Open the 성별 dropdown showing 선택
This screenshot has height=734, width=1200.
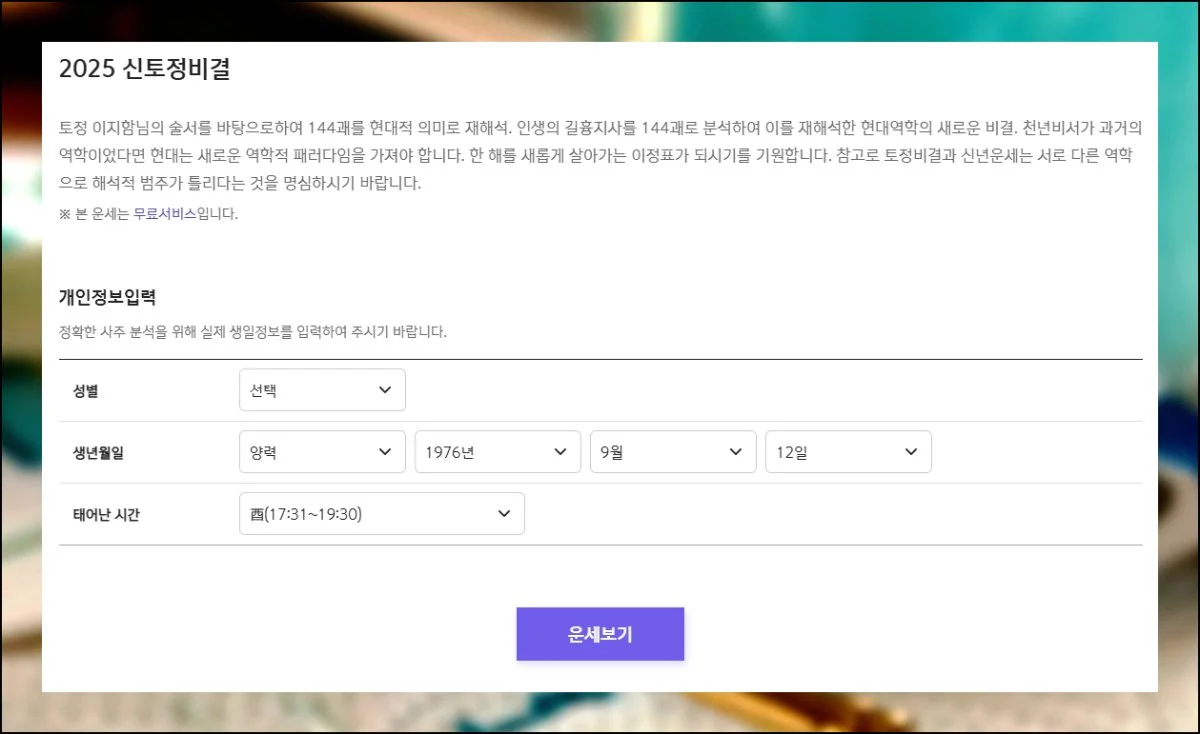pyautogui.click(x=321, y=390)
